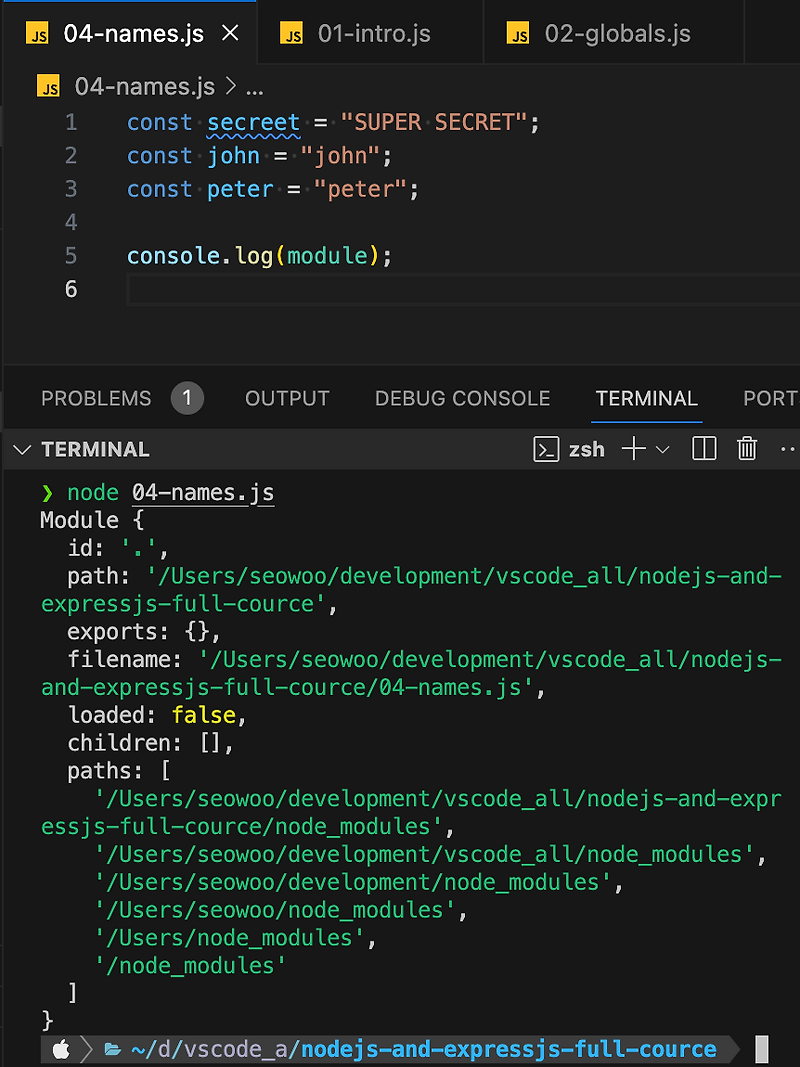Click the JS icon on 02-globals.js tab
This screenshot has height=1067, width=800.
click(518, 33)
